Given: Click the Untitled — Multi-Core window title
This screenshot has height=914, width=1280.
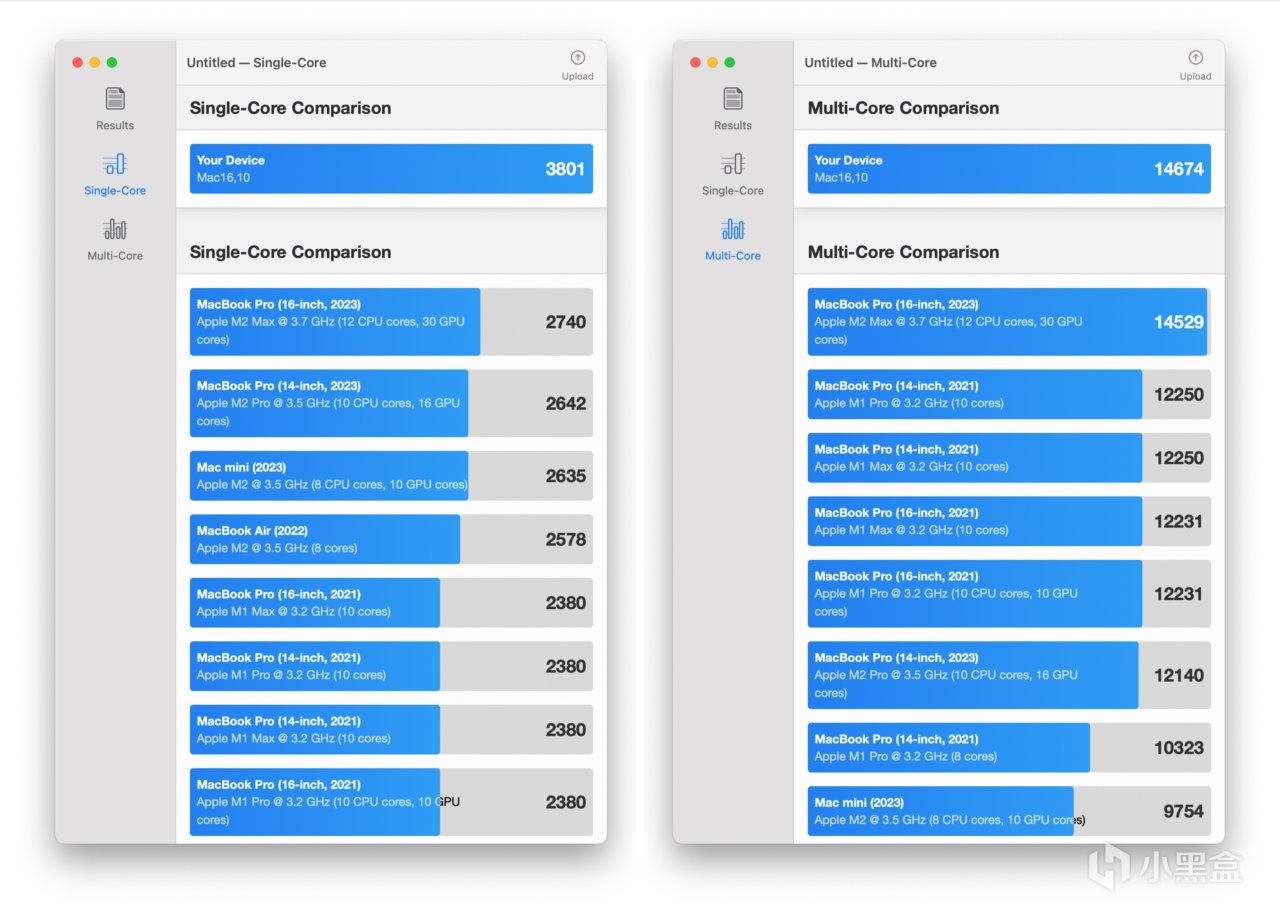Looking at the screenshot, I should 871,62.
